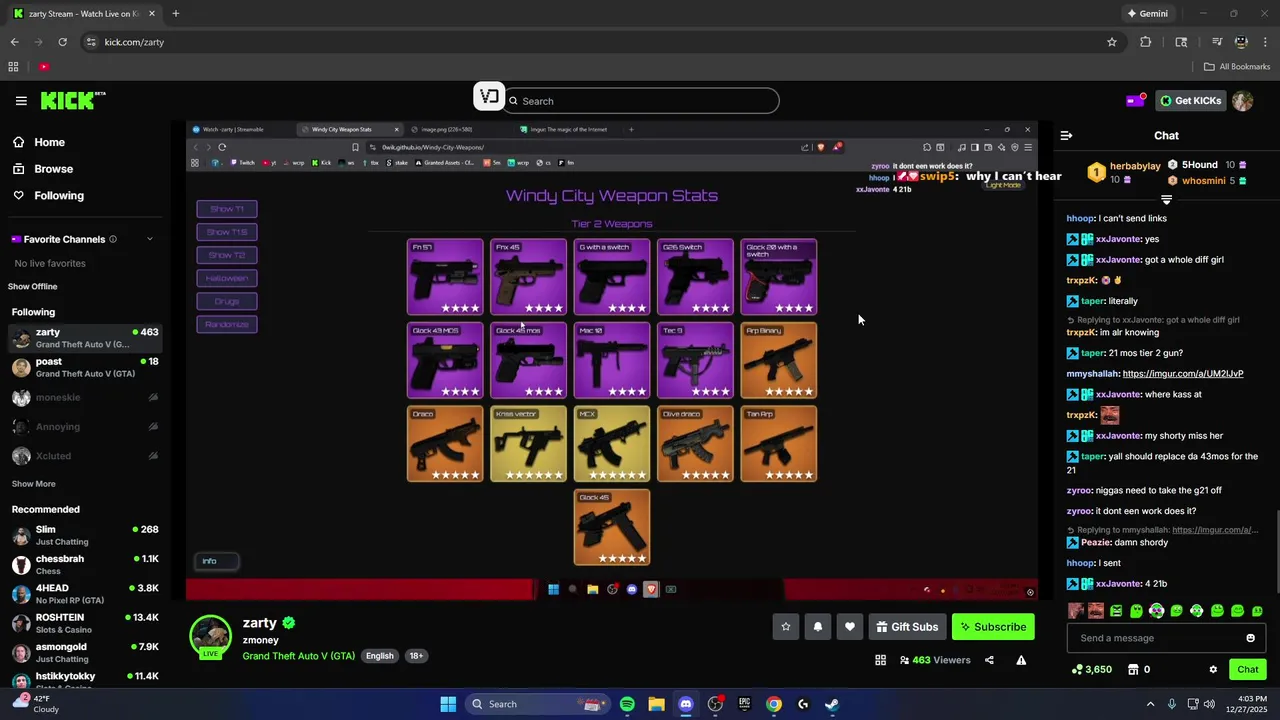The height and width of the screenshot is (720, 1280).
Task: Click the Windows Start button
Action: pyautogui.click(x=448, y=704)
